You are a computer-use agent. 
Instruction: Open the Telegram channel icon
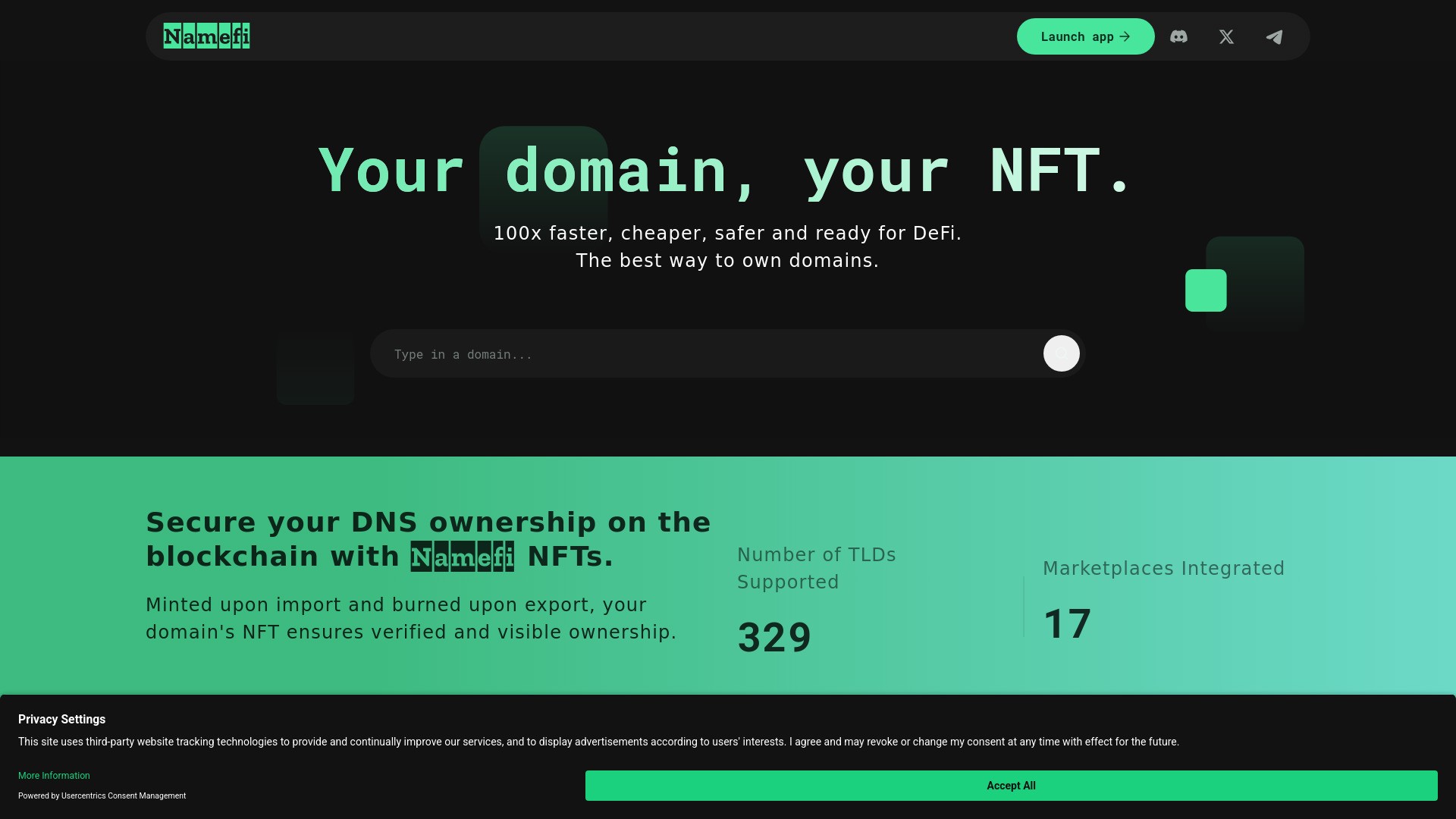click(x=1275, y=36)
